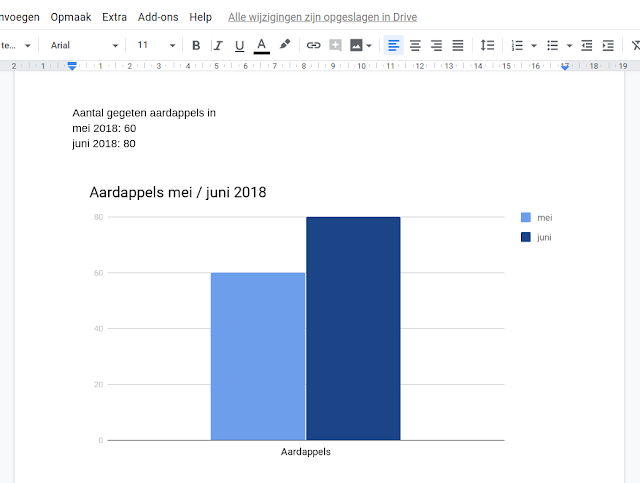
Task: Open line spacing options
Action: (487, 45)
